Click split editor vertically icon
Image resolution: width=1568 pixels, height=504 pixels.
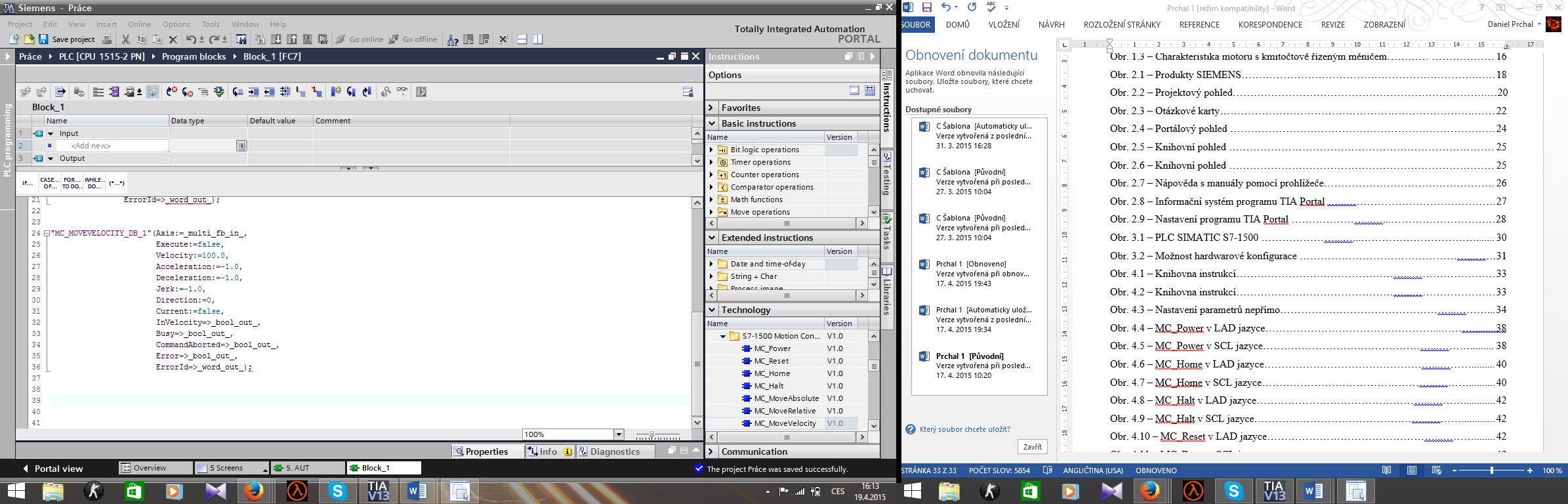tap(538, 39)
